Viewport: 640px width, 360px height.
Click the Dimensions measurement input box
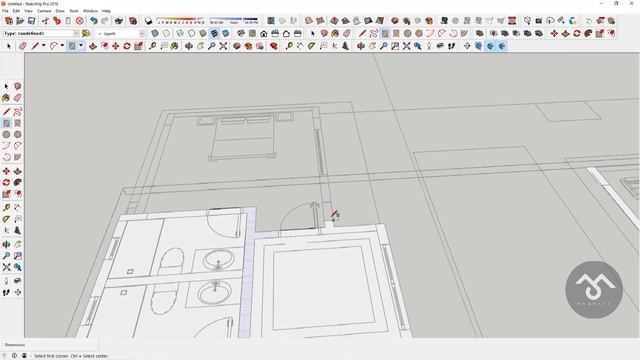[x=50, y=345]
